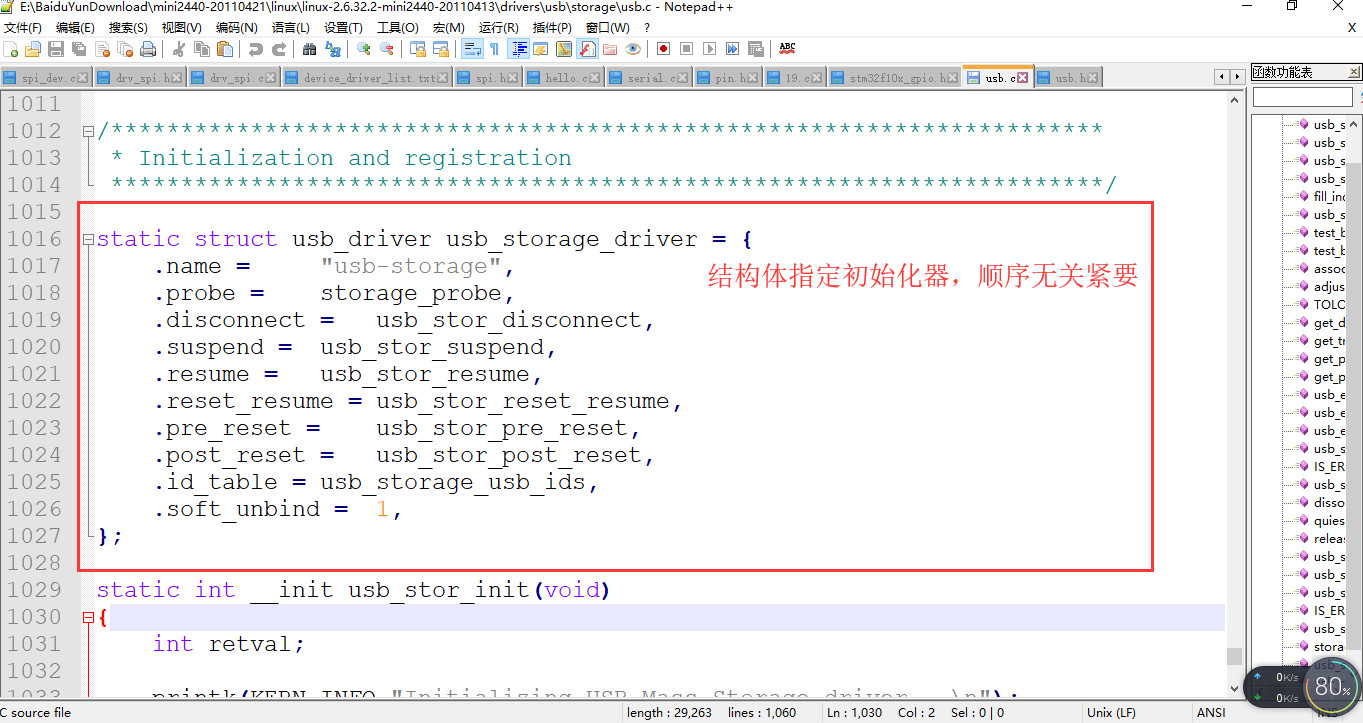Open the user defined language icon
Viewport: 1363px width, 723px height.
coord(541,48)
